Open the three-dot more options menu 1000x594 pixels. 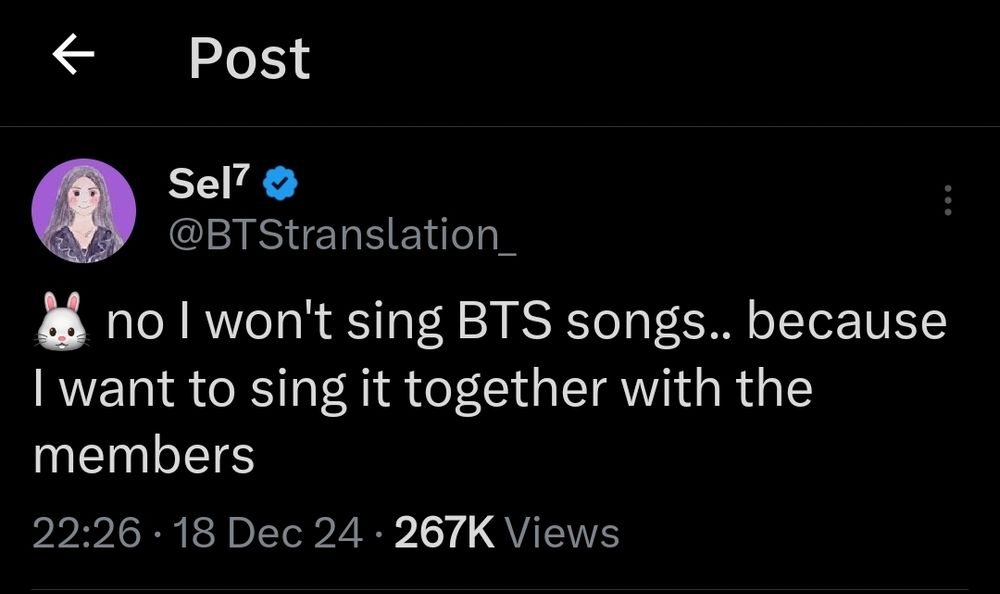click(x=948, y=201)
